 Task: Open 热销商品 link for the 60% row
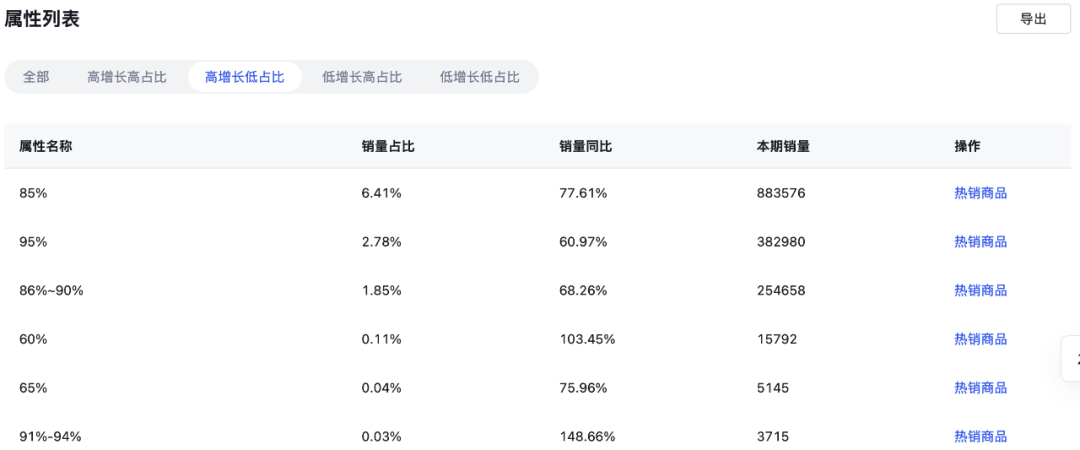coord(980,339)
